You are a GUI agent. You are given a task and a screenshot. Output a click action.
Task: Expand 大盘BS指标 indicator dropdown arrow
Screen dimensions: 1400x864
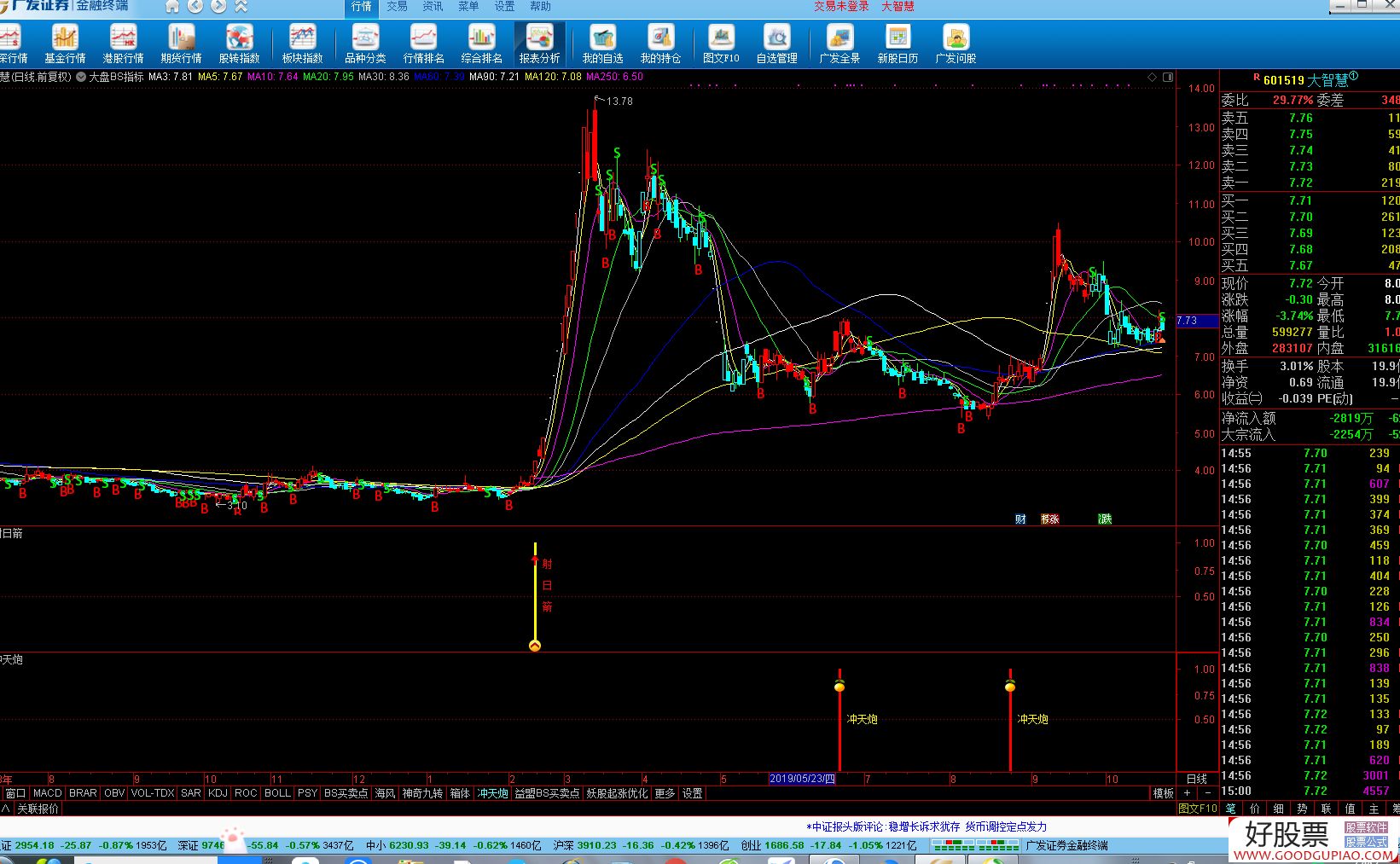pos(81,77)
